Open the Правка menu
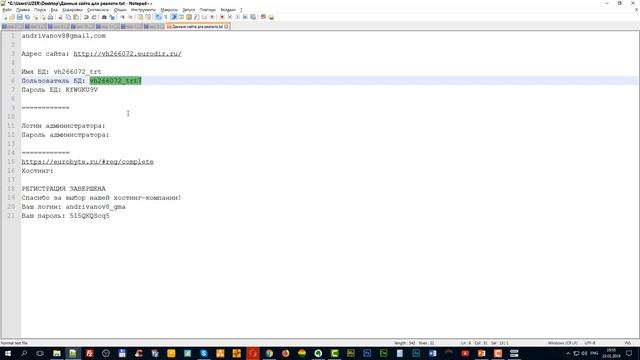Screen dimensions: 640x360 [23, 10]
